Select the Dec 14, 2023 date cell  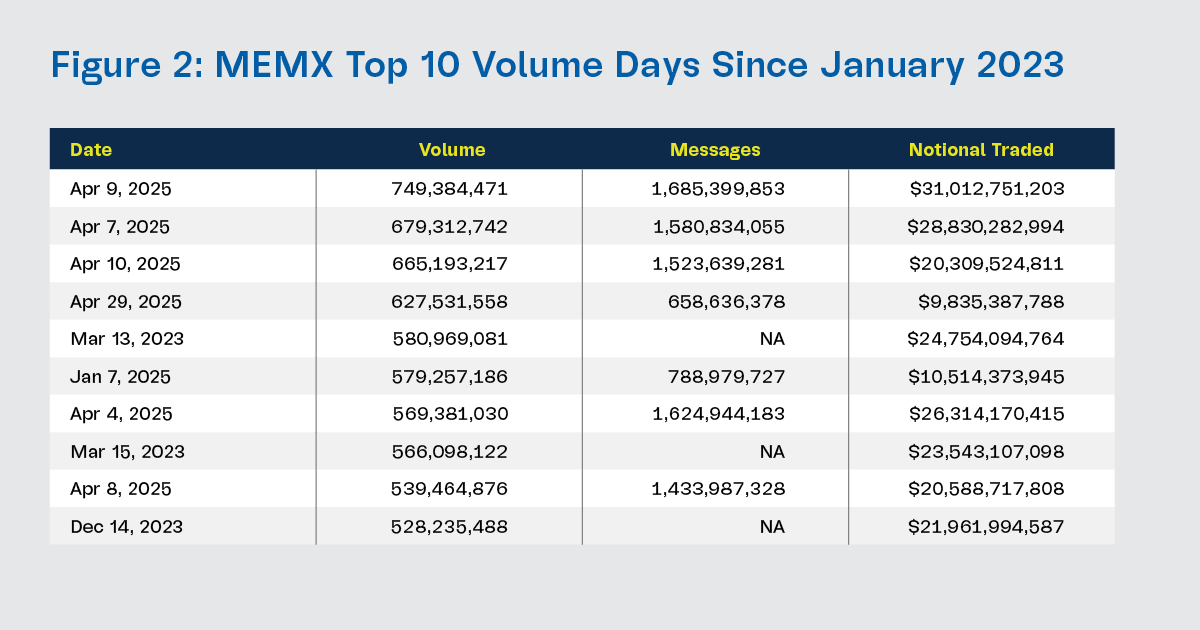[x=126, y=527]
